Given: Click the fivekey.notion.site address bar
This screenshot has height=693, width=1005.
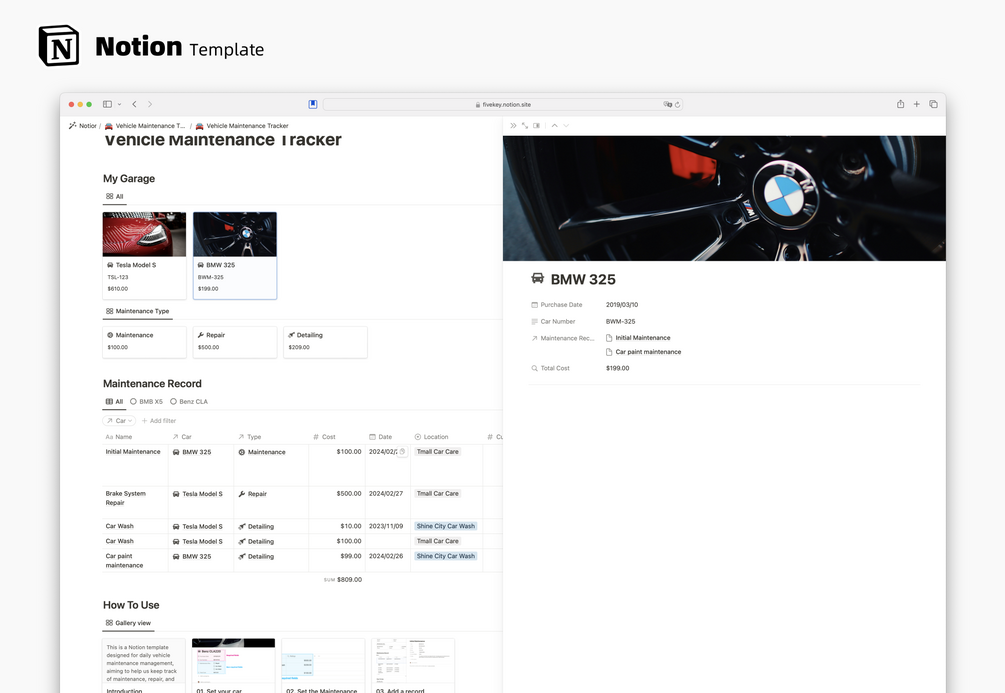Looking at the screenshot, I should point(503,104).
